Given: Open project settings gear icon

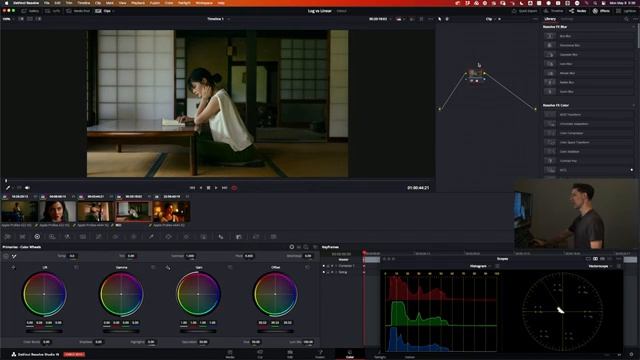Looking at the screenshot, I should pos(632,354).
